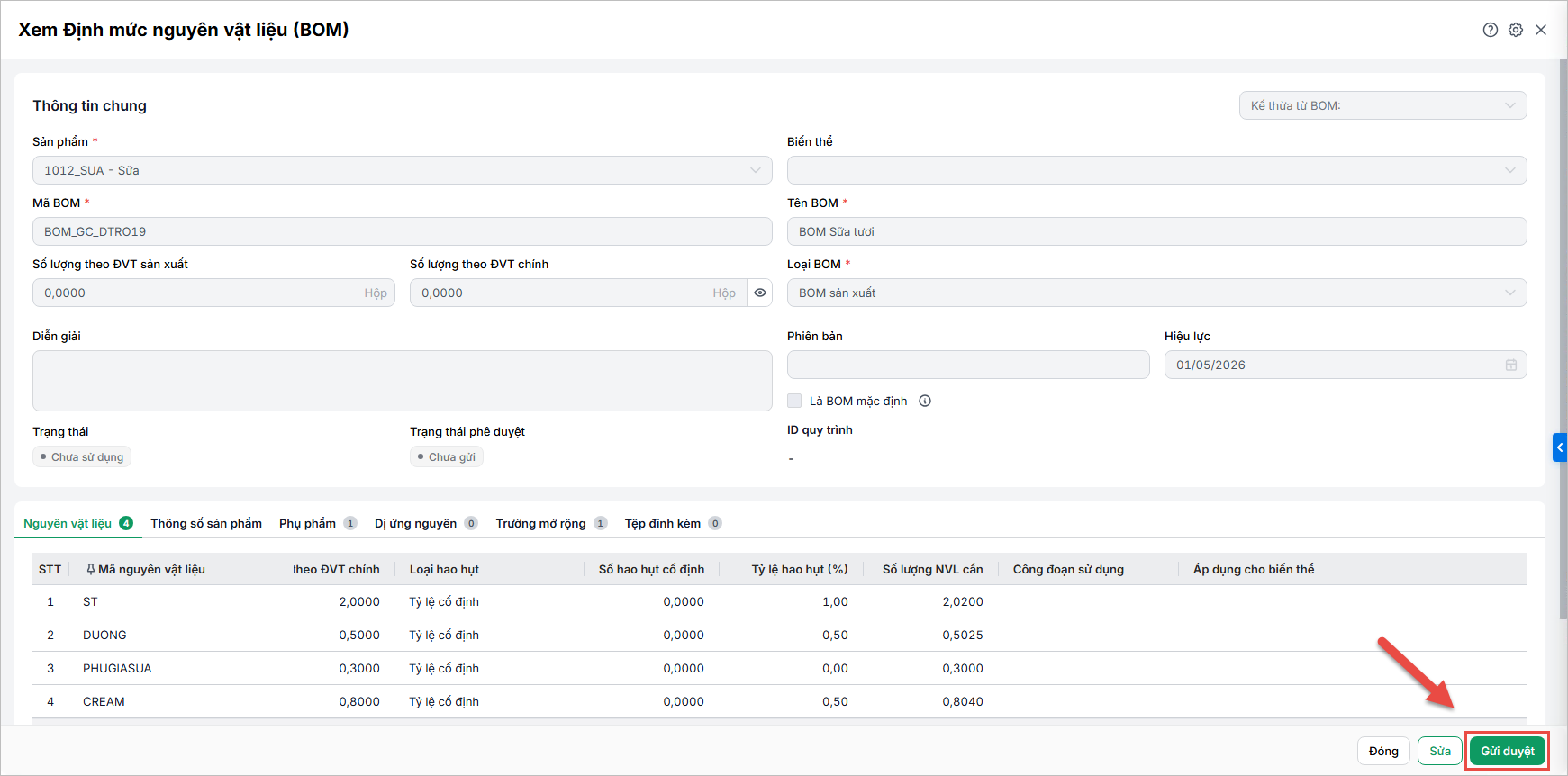Image resolution: width=1568 pixels, height=776 pixels.
Task: Select the Trường mở rộng tab
Action: [x=551, y=523]
